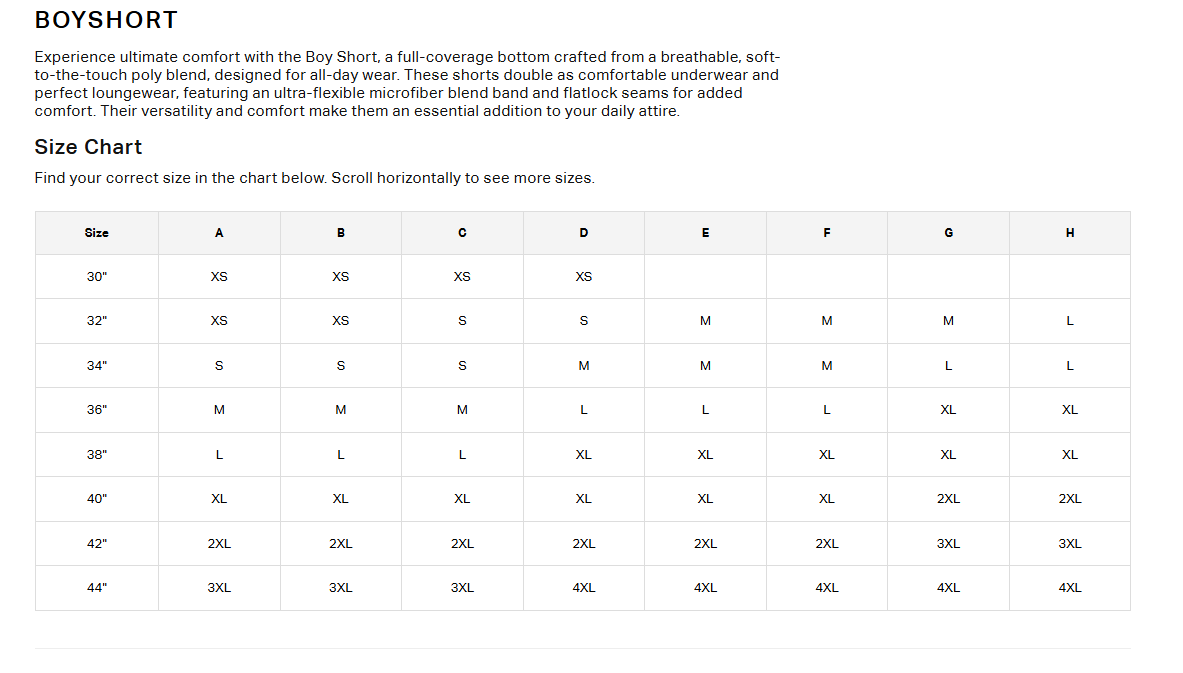Click the product description paragraph
The width and height of the screenshot is (1183, 673).
point(407,84)
